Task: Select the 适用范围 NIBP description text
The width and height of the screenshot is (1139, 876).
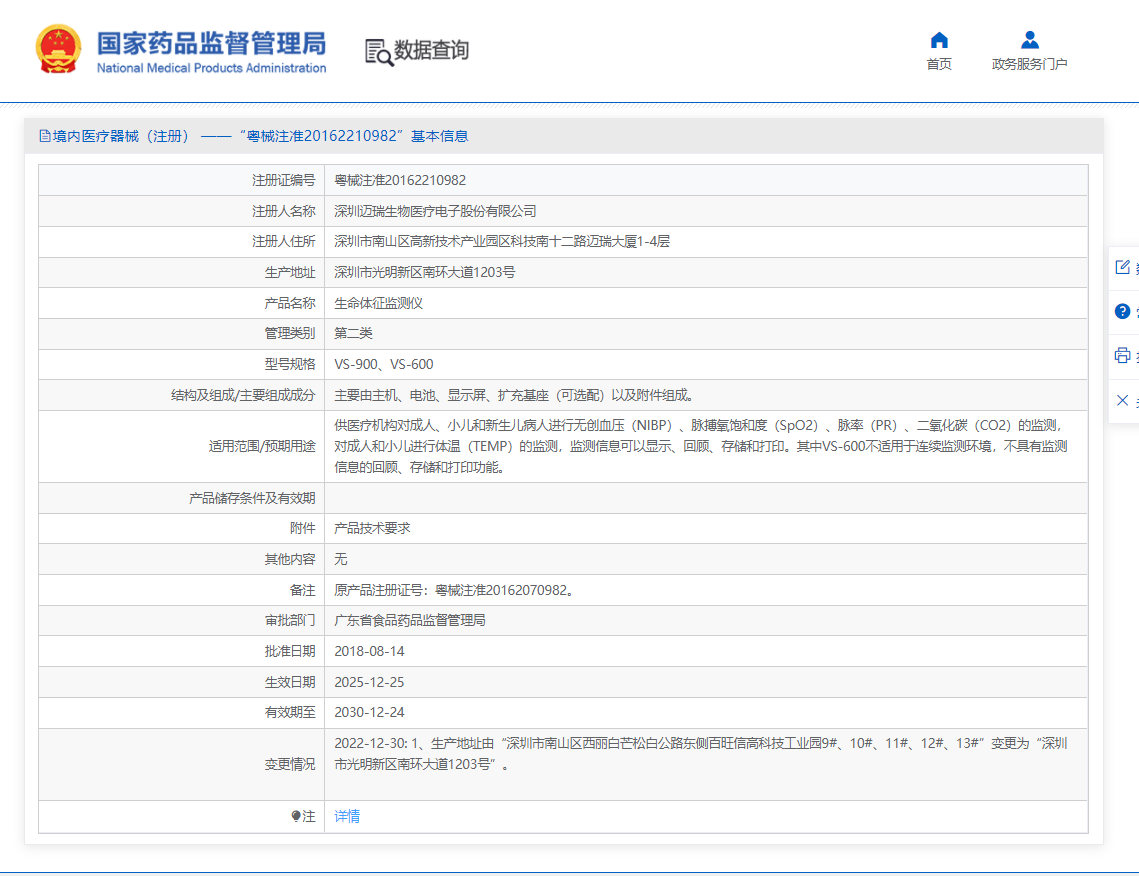Action: coord(701,446)
